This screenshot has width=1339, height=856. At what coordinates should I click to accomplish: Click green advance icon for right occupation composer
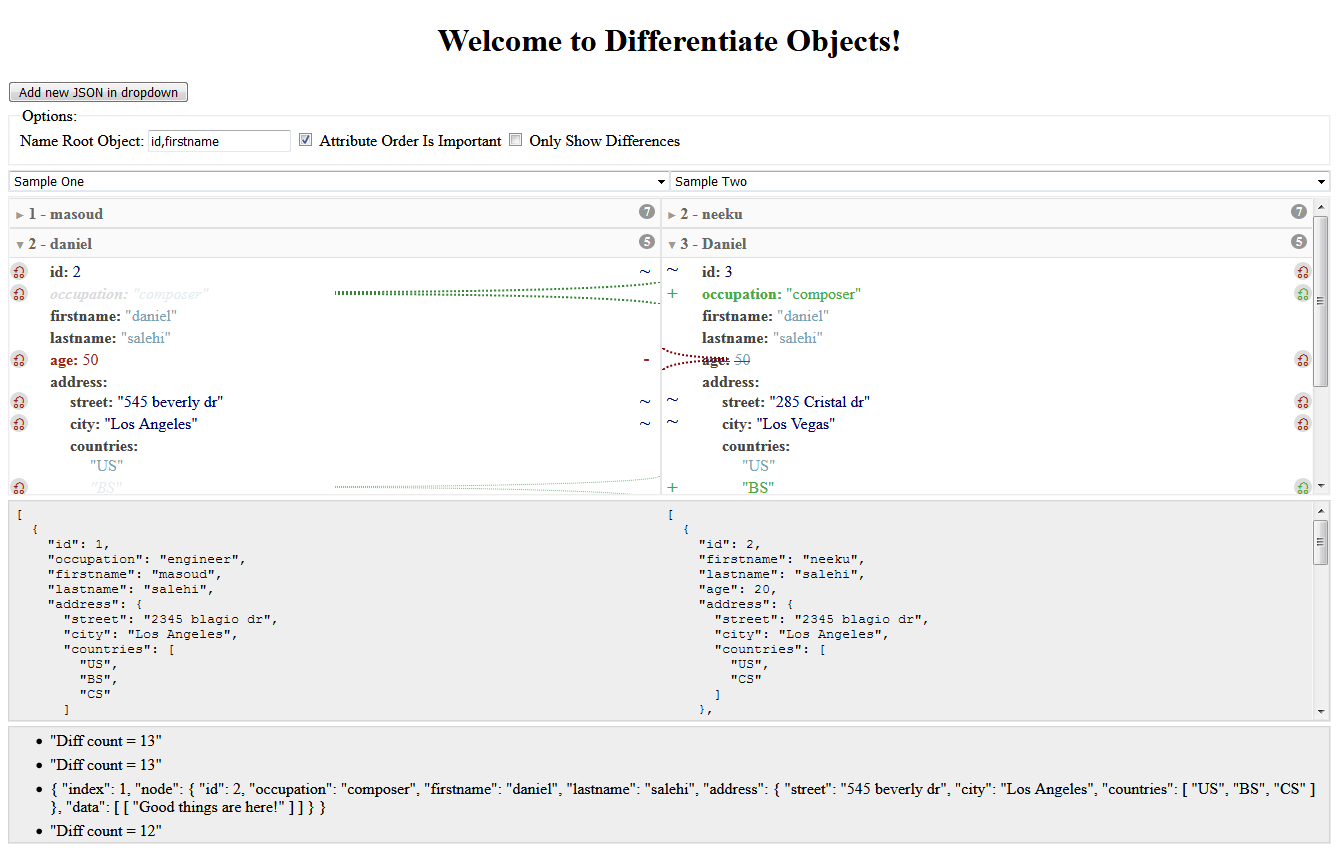(1302, 294)
